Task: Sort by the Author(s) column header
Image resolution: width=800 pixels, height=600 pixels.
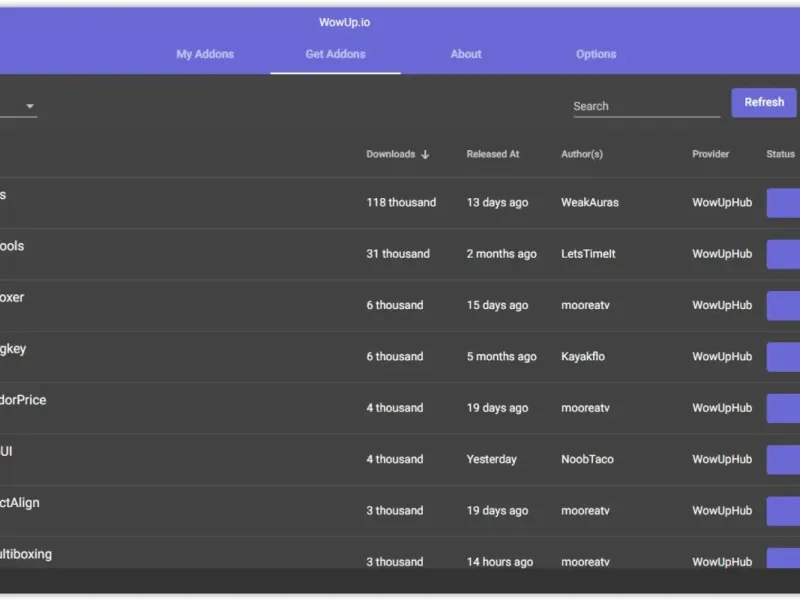Action: click(582, 154)
